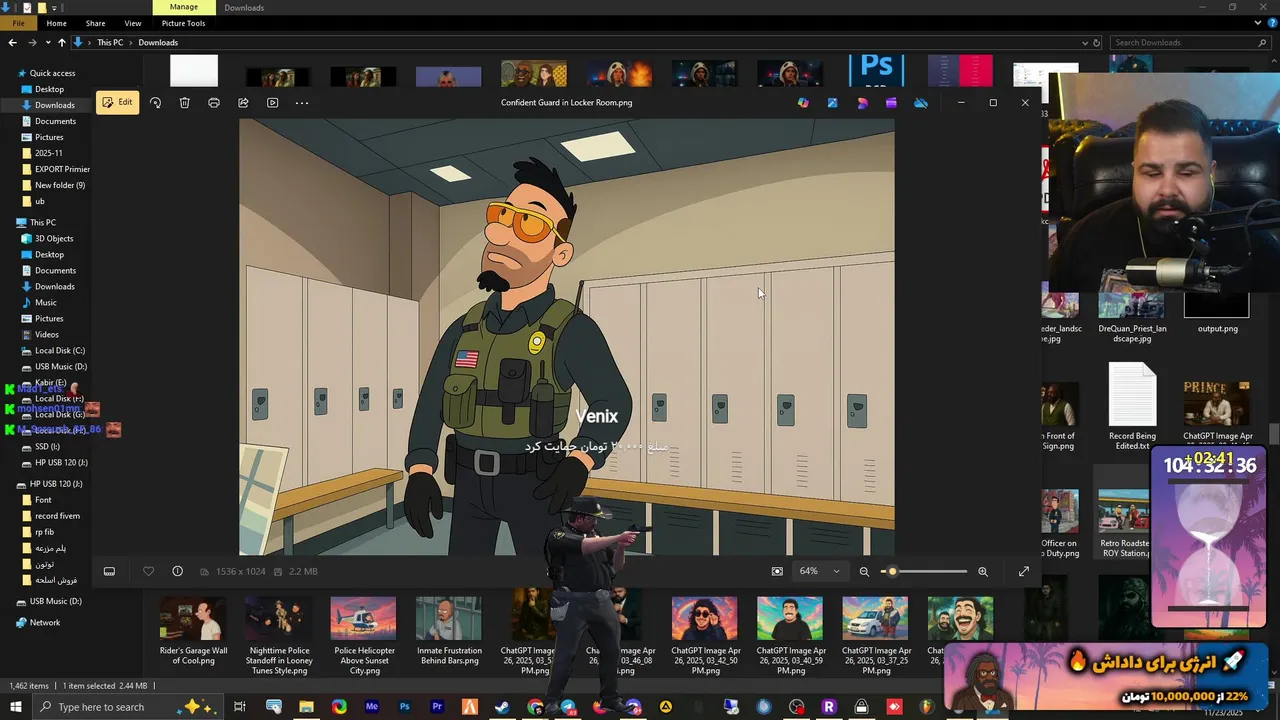Open the Picture Tools tab
Screen dimensions: 1280x720
(183, 23)
